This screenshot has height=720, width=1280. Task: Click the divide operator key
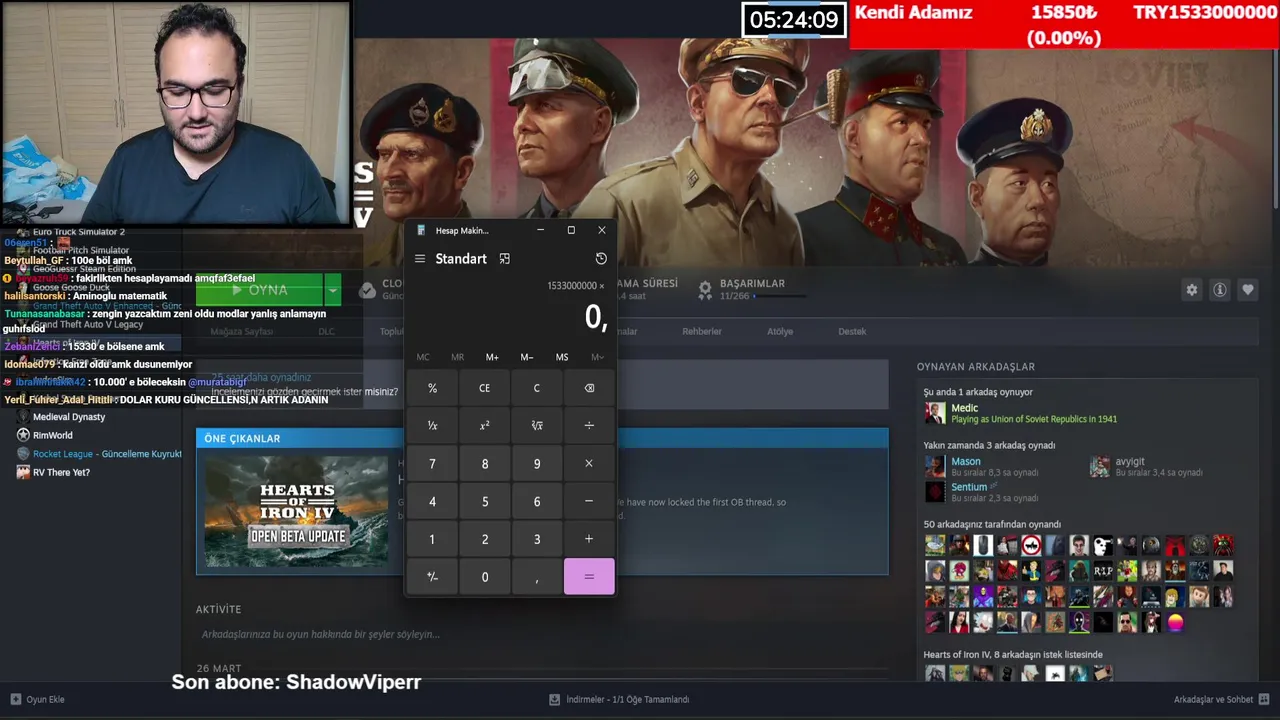[x=589, y=426]
